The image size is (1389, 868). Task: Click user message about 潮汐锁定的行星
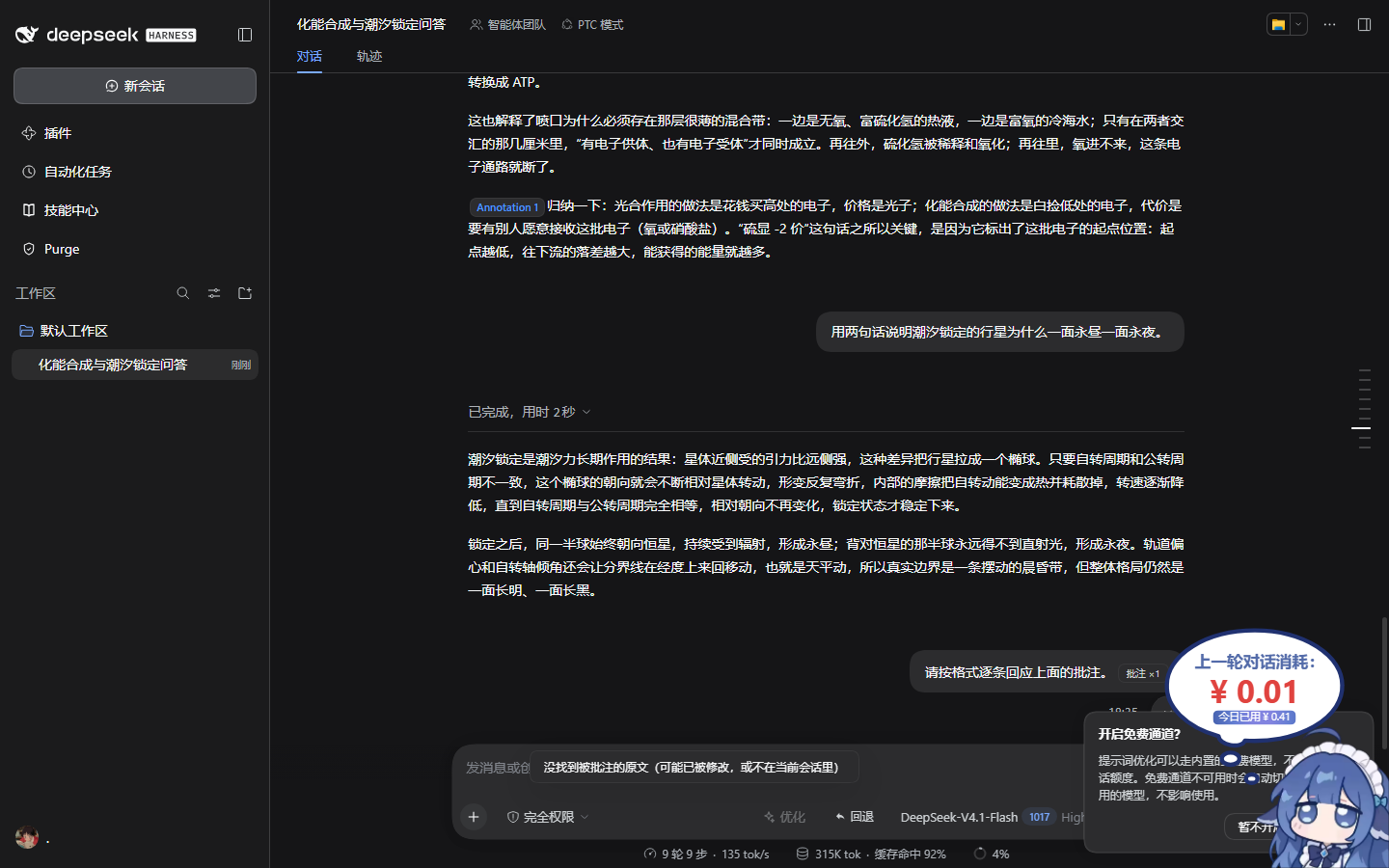click(999, 332)
